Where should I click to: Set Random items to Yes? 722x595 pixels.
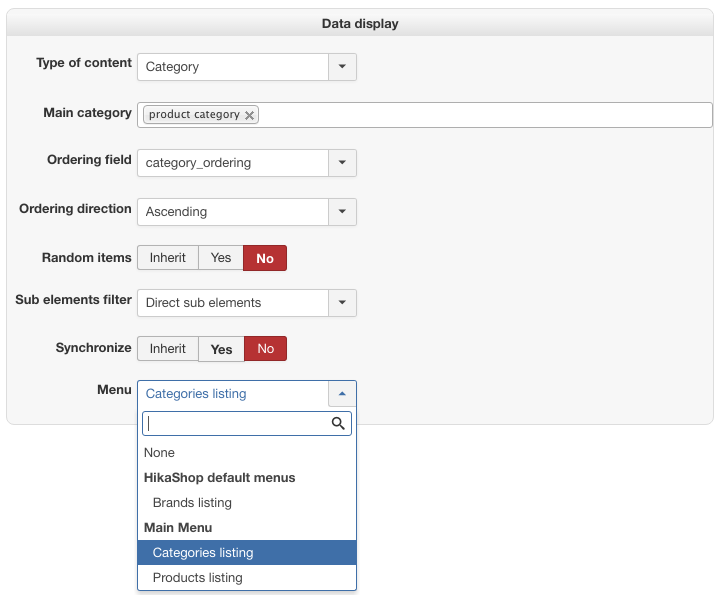tap(221, 258)
